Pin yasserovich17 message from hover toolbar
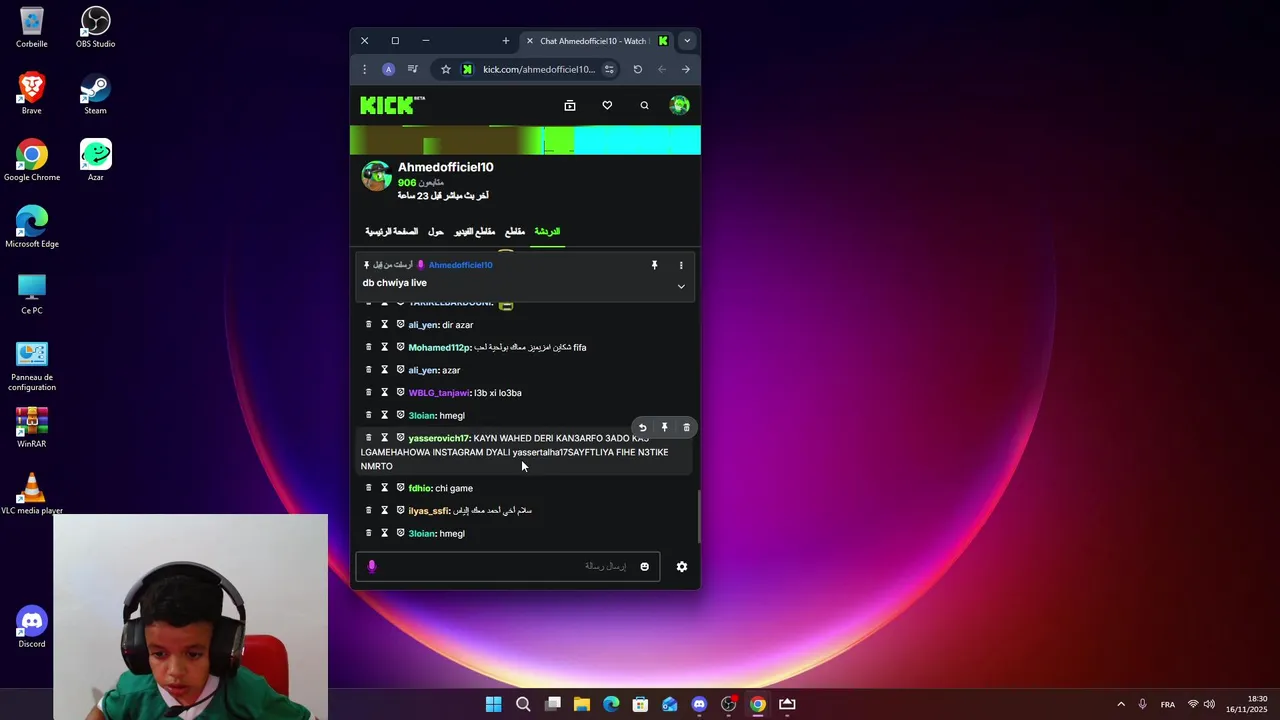This screenshot has width=1280, height=720. pyautogui.click(x=664, y=428)
